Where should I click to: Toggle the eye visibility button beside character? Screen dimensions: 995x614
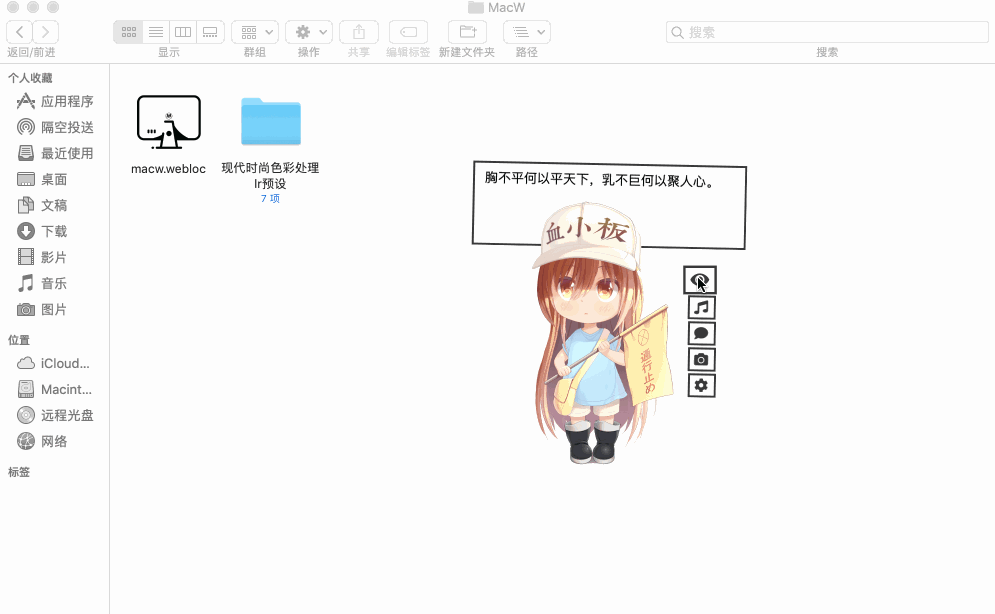coord(700,280)
